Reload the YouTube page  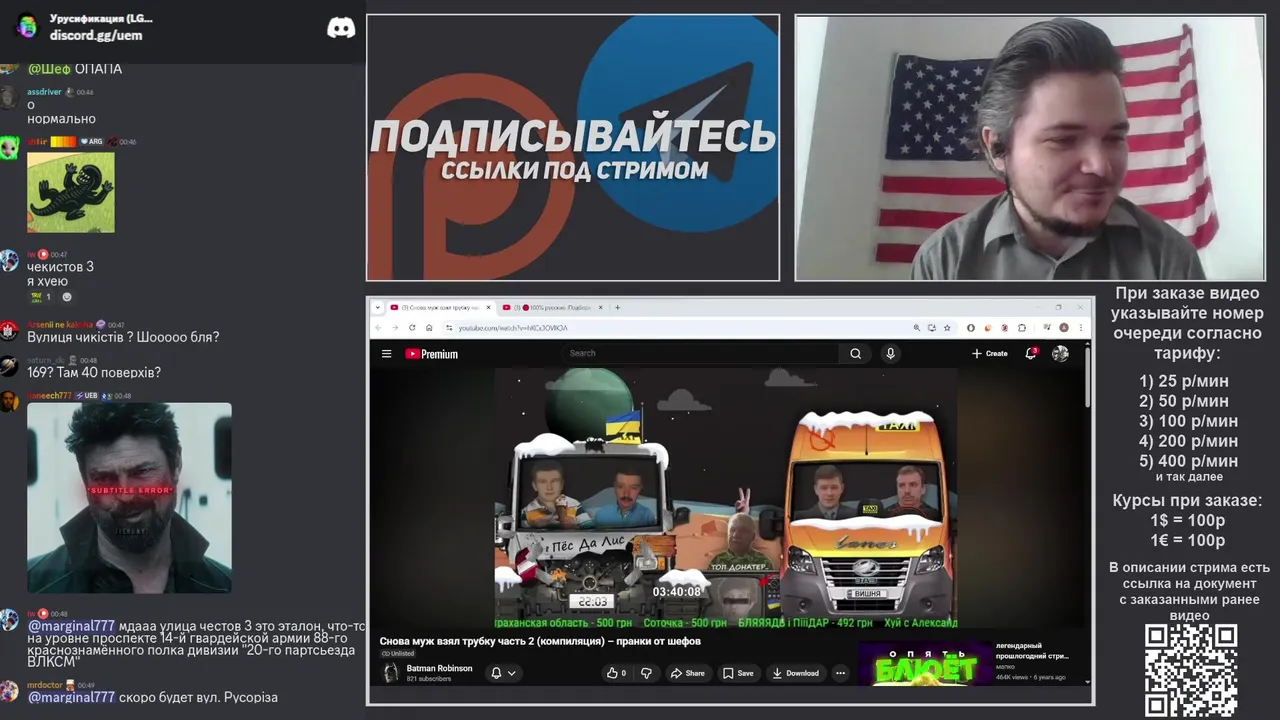pos(413,327)
